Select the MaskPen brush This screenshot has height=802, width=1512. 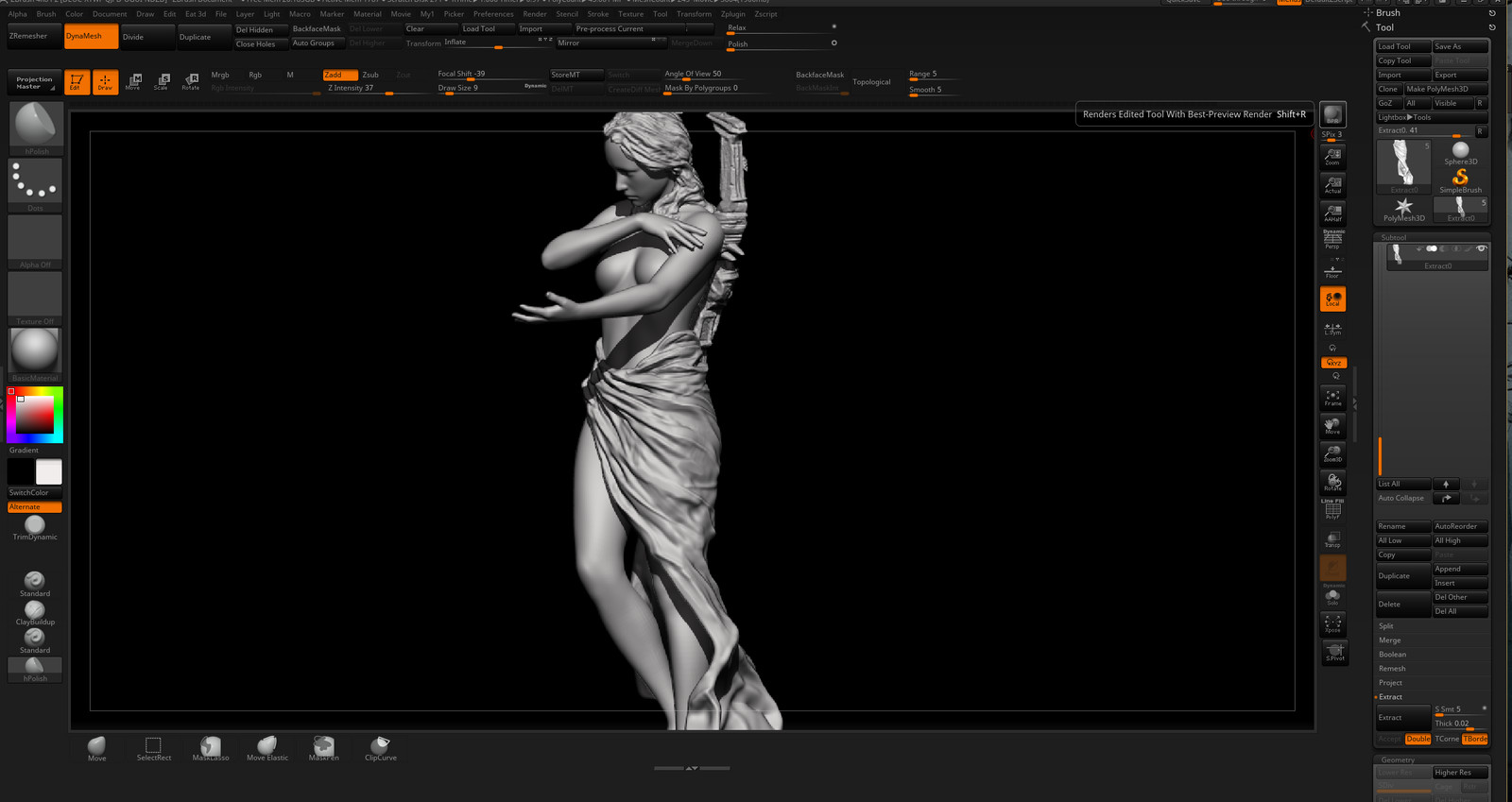click(x=324, y=749)
